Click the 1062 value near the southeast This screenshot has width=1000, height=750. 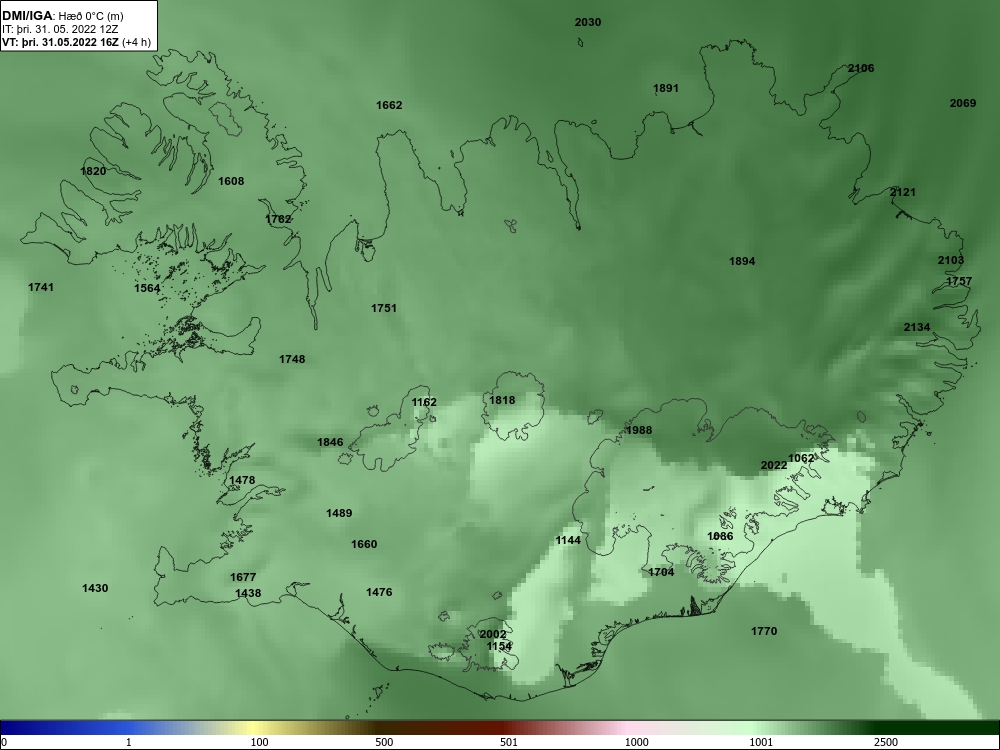[801, 458]
